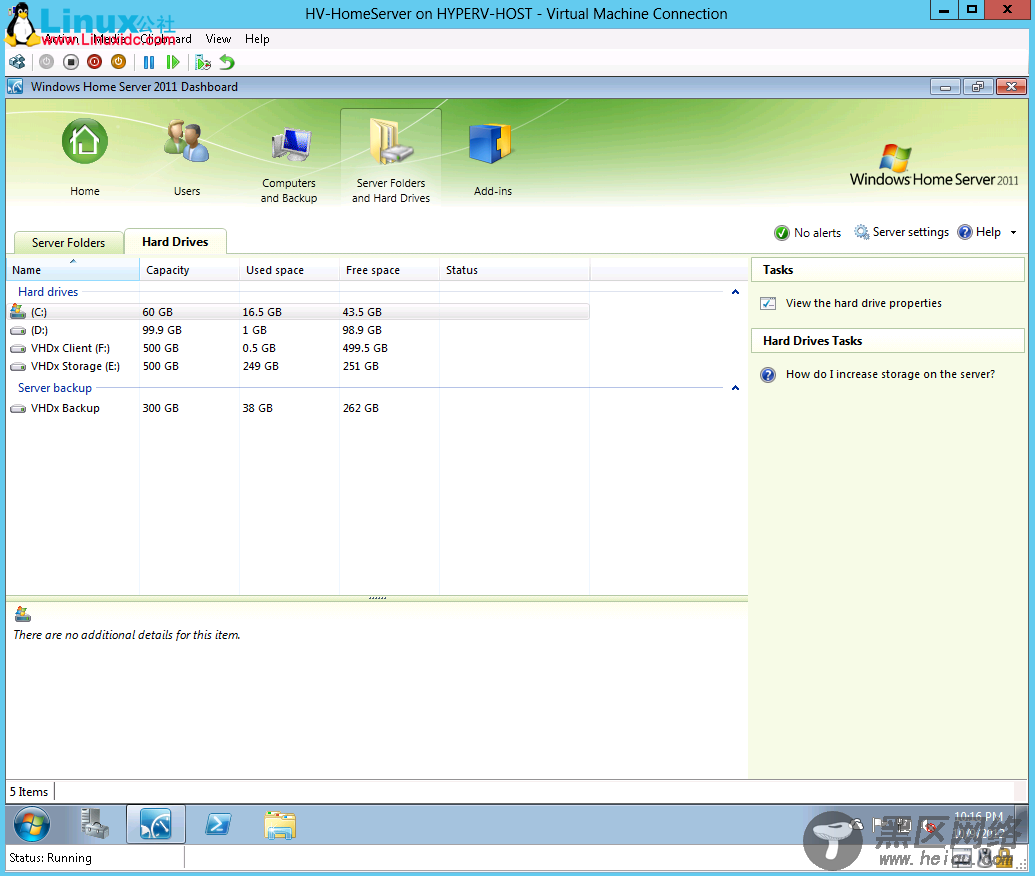Open the Add-ins section
This screenshot has width=1035, height=876.
492,158
